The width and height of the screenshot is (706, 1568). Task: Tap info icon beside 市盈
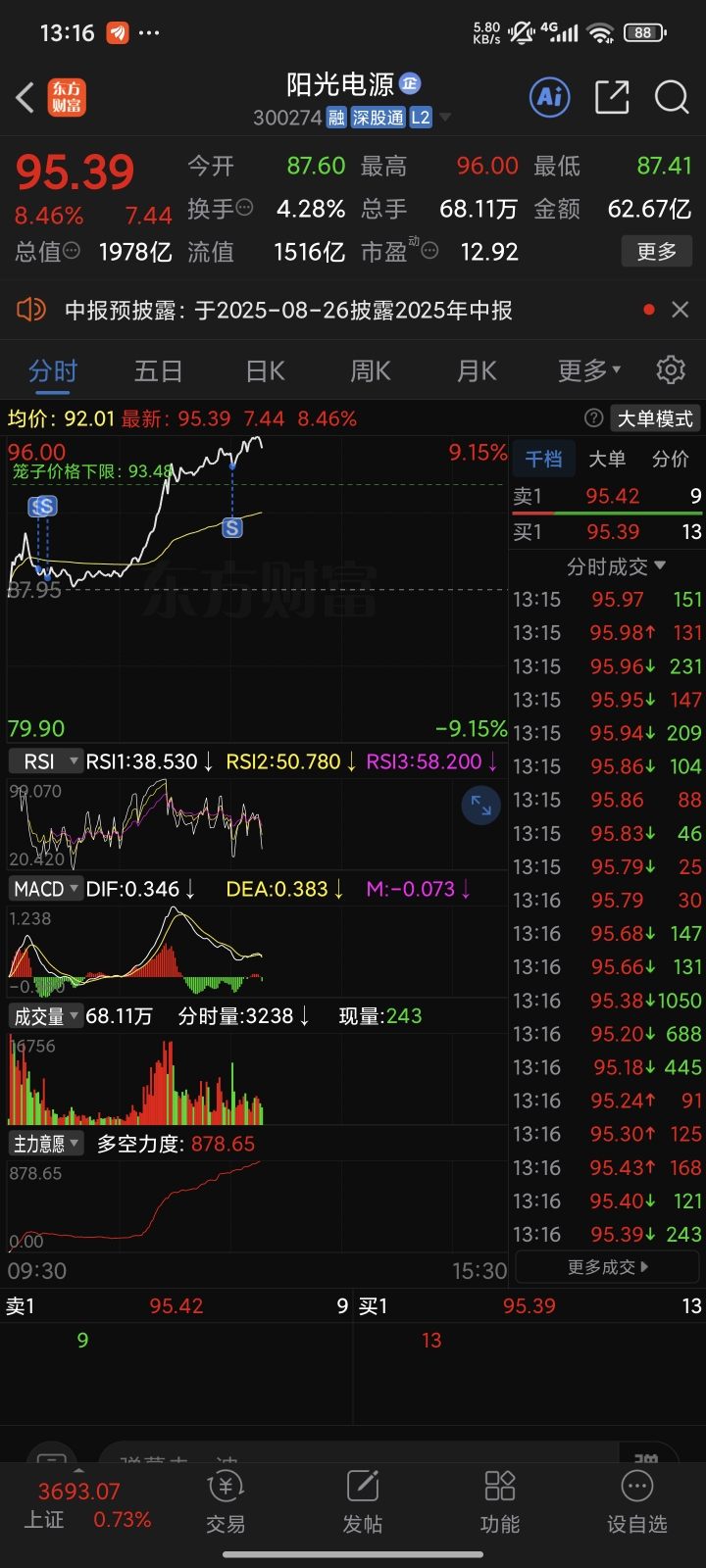pyautogui.click(x=429, y=251)
